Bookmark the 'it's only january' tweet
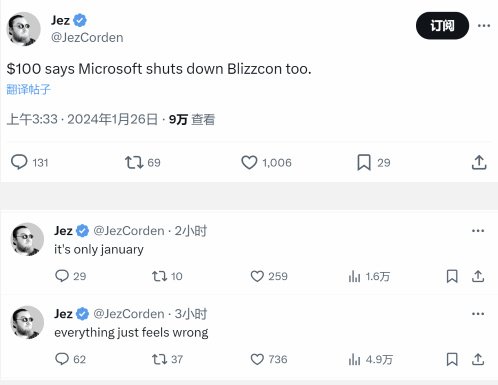Image resolution: width=498 pixels, height=385 pixels. click(x=452, y=276)
